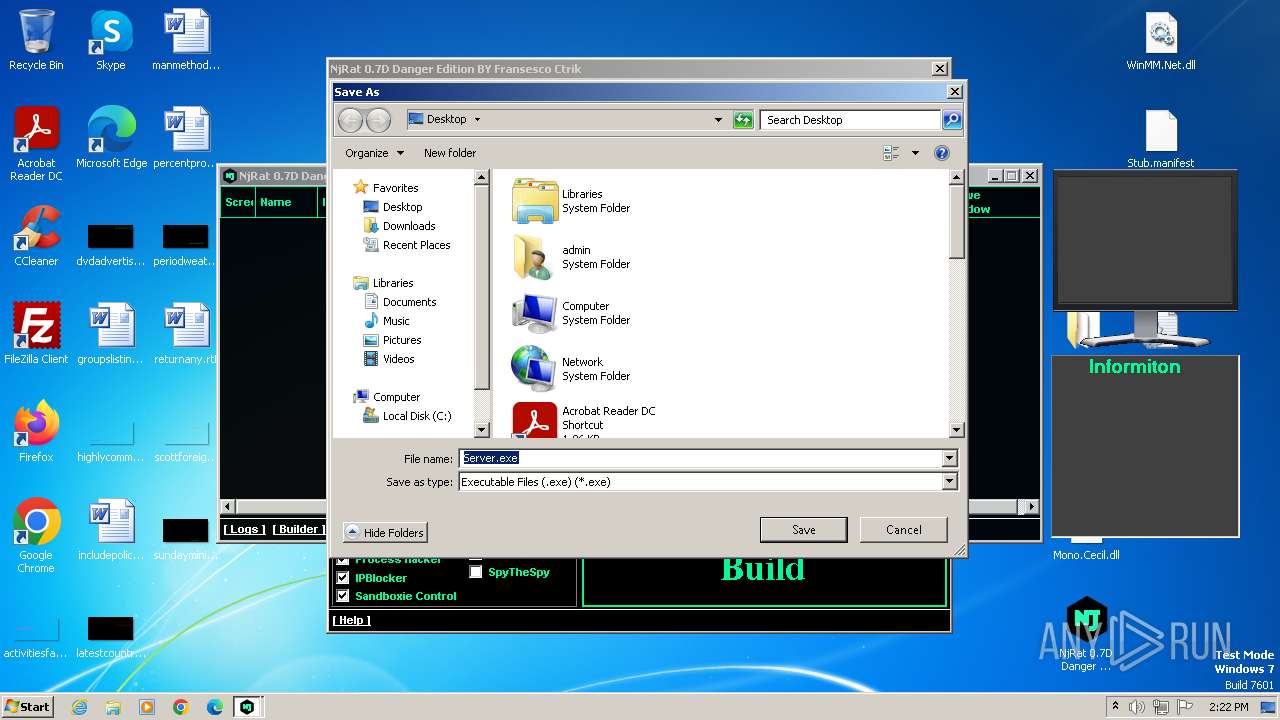Image resolution: width=1280 pixels, height=720 pixels.
Task: Select the Google Chrome desktop shortcut
Action: click(x=36, y=535)
